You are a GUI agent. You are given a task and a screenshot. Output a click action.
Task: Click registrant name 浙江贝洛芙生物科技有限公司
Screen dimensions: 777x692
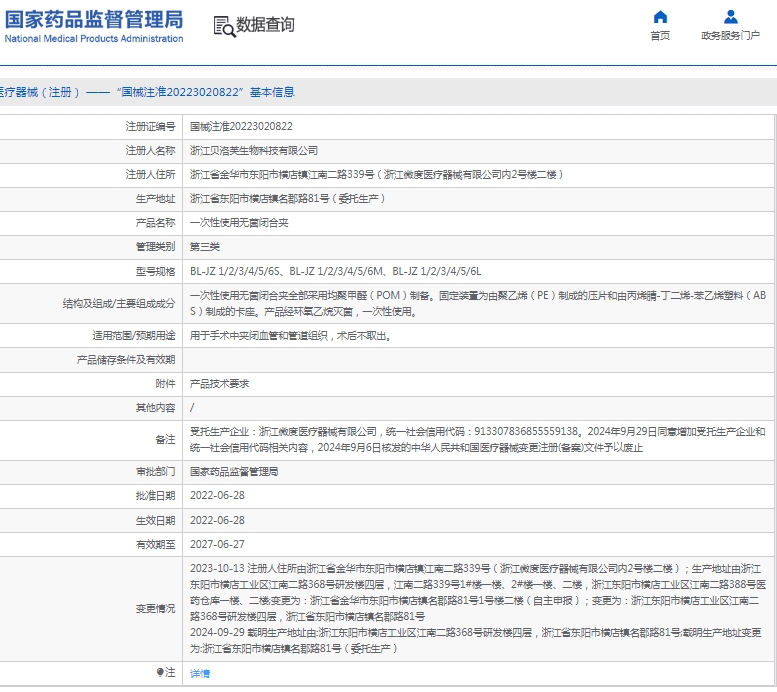[254, 151]
